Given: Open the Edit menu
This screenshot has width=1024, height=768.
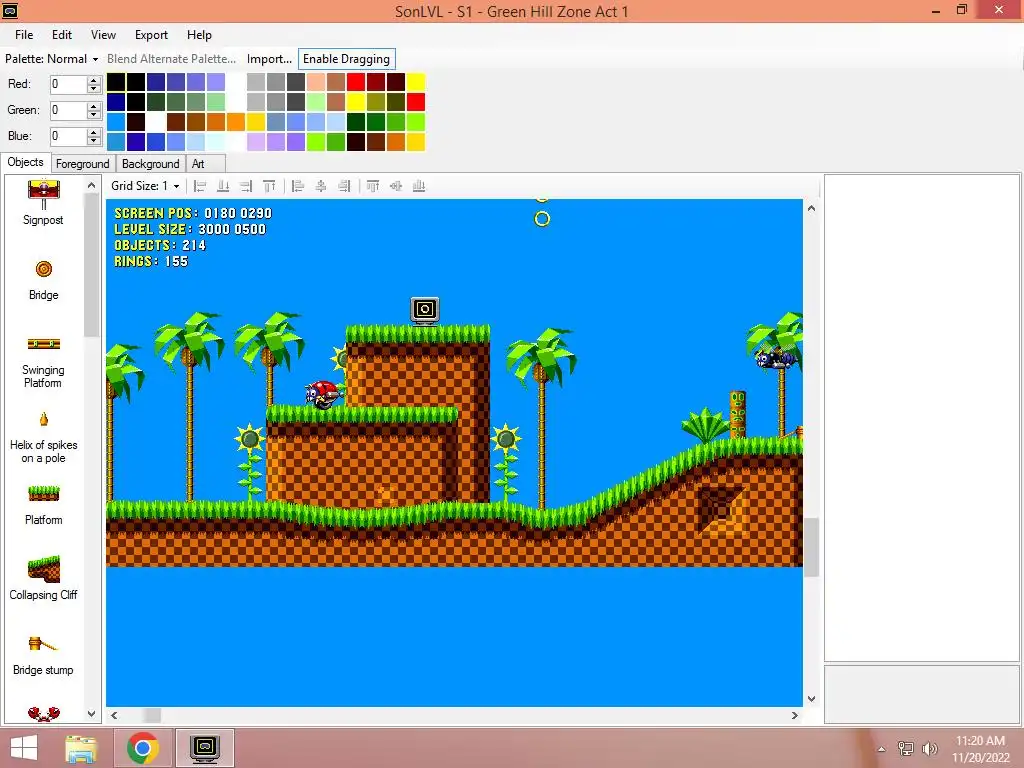Looking at the screenshot, I should pyautogui.click(x=62, y=35).
